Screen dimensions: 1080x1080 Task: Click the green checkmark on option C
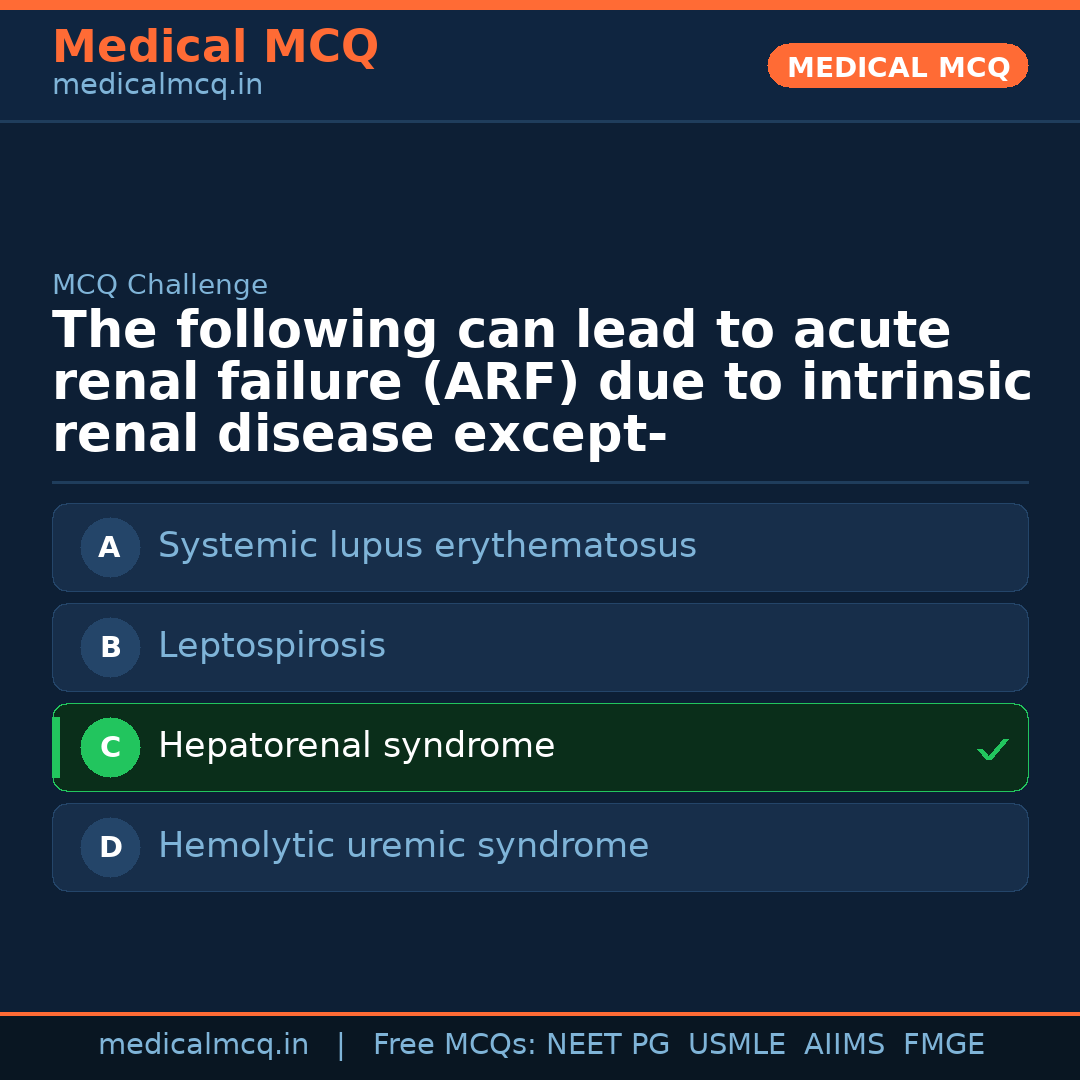tap(992, 749)
